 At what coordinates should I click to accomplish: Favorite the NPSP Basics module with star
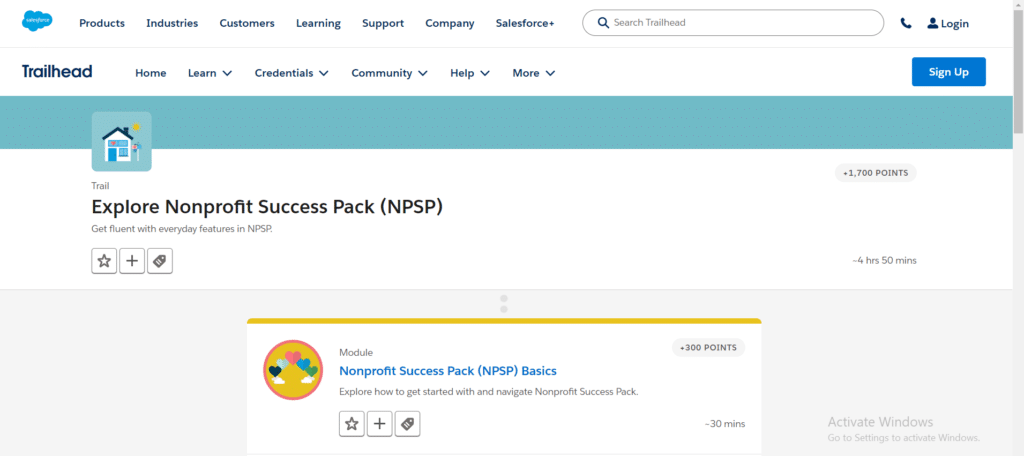coord(351,424)
